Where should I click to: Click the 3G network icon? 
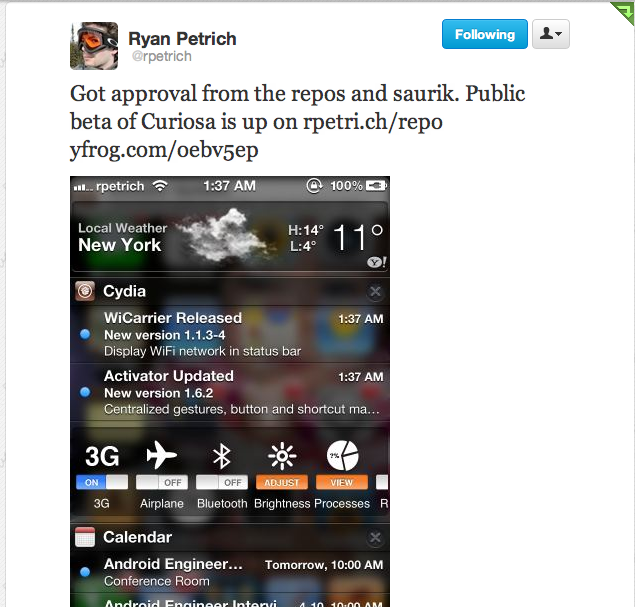coord(102,456)
